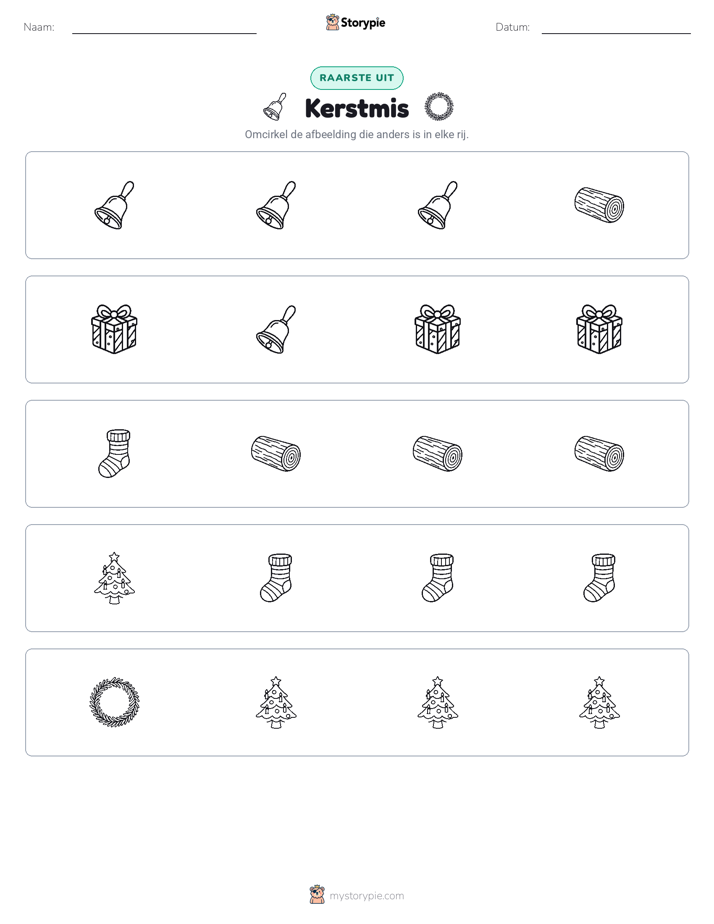Select the last gift box in row two

(x=599, y=329)
